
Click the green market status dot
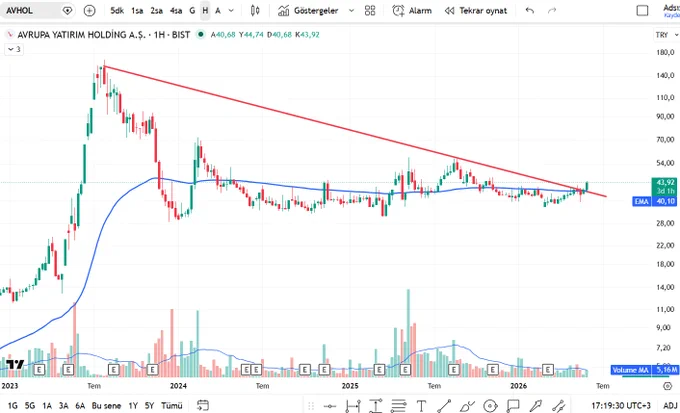click(x=200, y=35)
